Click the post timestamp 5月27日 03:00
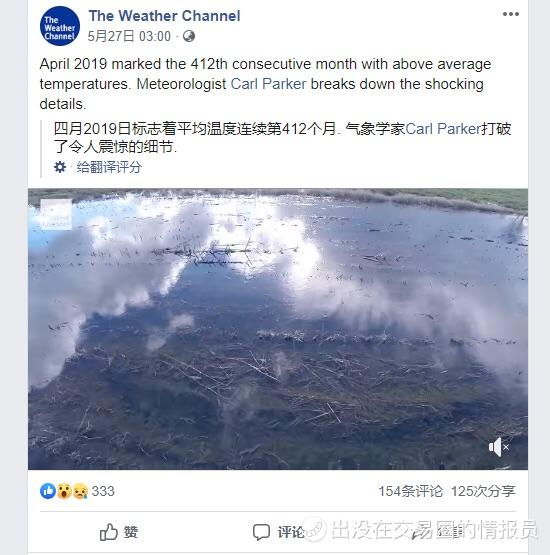Image resolution: width=550 pixels, height=555 pixels. [x=129, y=36]
